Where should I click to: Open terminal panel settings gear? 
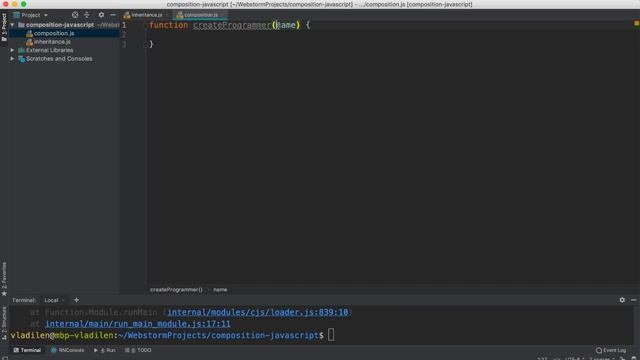click(622, 300)
